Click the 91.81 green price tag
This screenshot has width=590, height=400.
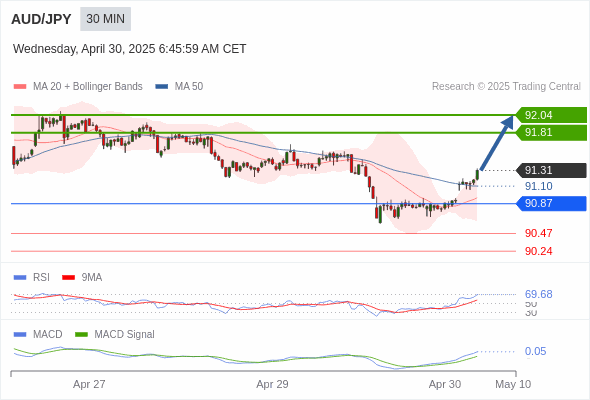551,132
